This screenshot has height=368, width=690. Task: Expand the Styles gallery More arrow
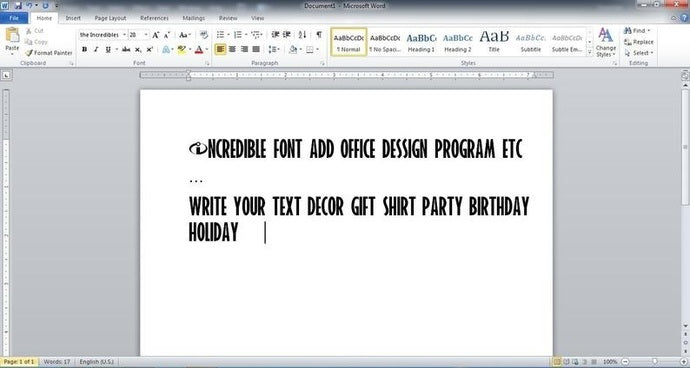[590, 52]
